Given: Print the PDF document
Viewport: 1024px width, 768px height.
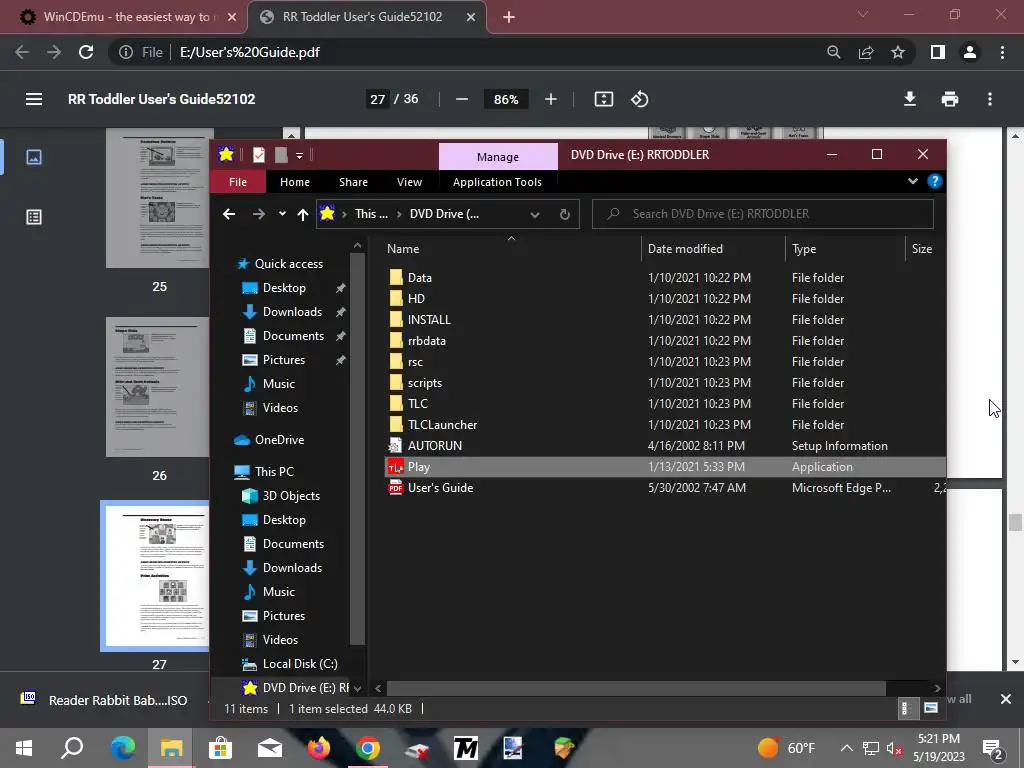Looking at the screenshot, I should [950, 99].
